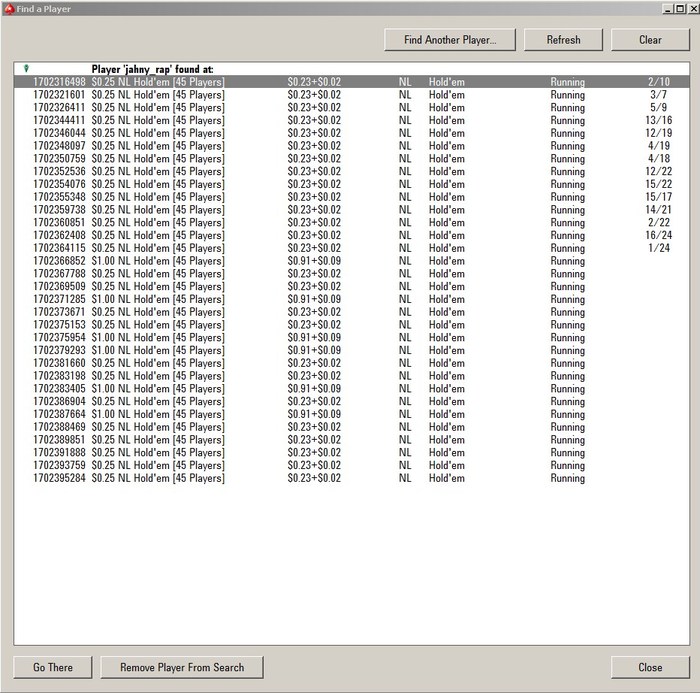700x693 pixels.
Task: Select tournament row 1702355348
Action: click(352, 197)
